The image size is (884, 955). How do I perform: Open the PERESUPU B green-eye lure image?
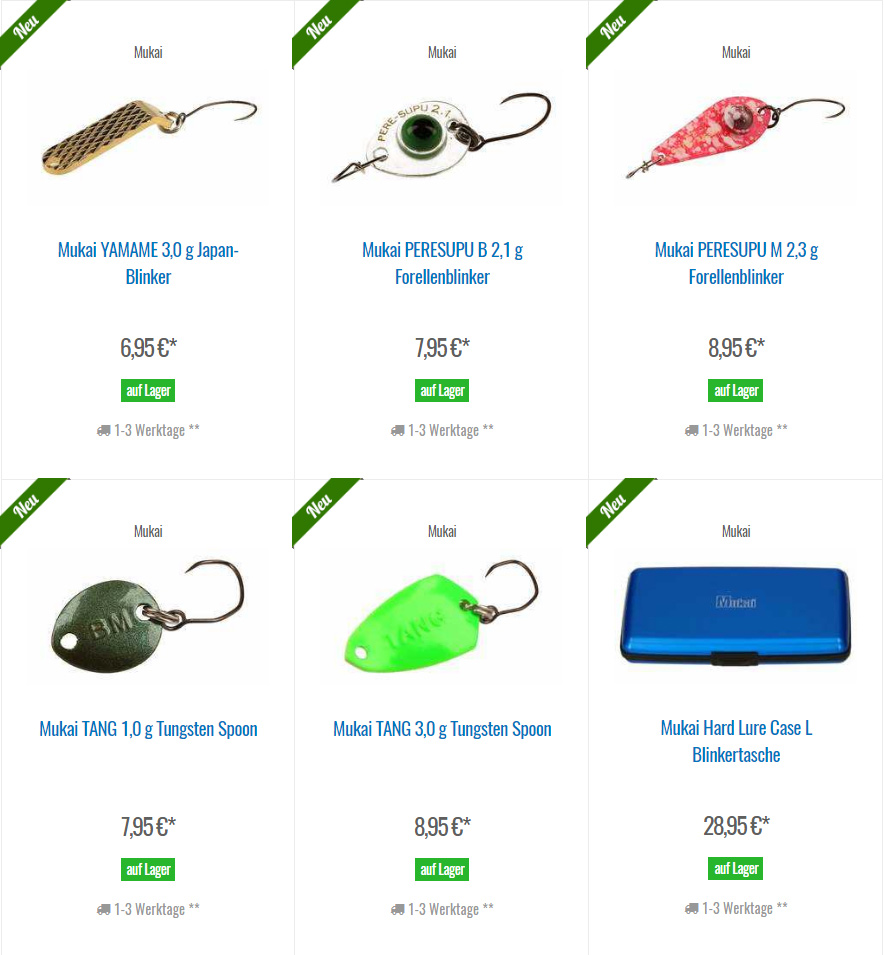(442, 137)
